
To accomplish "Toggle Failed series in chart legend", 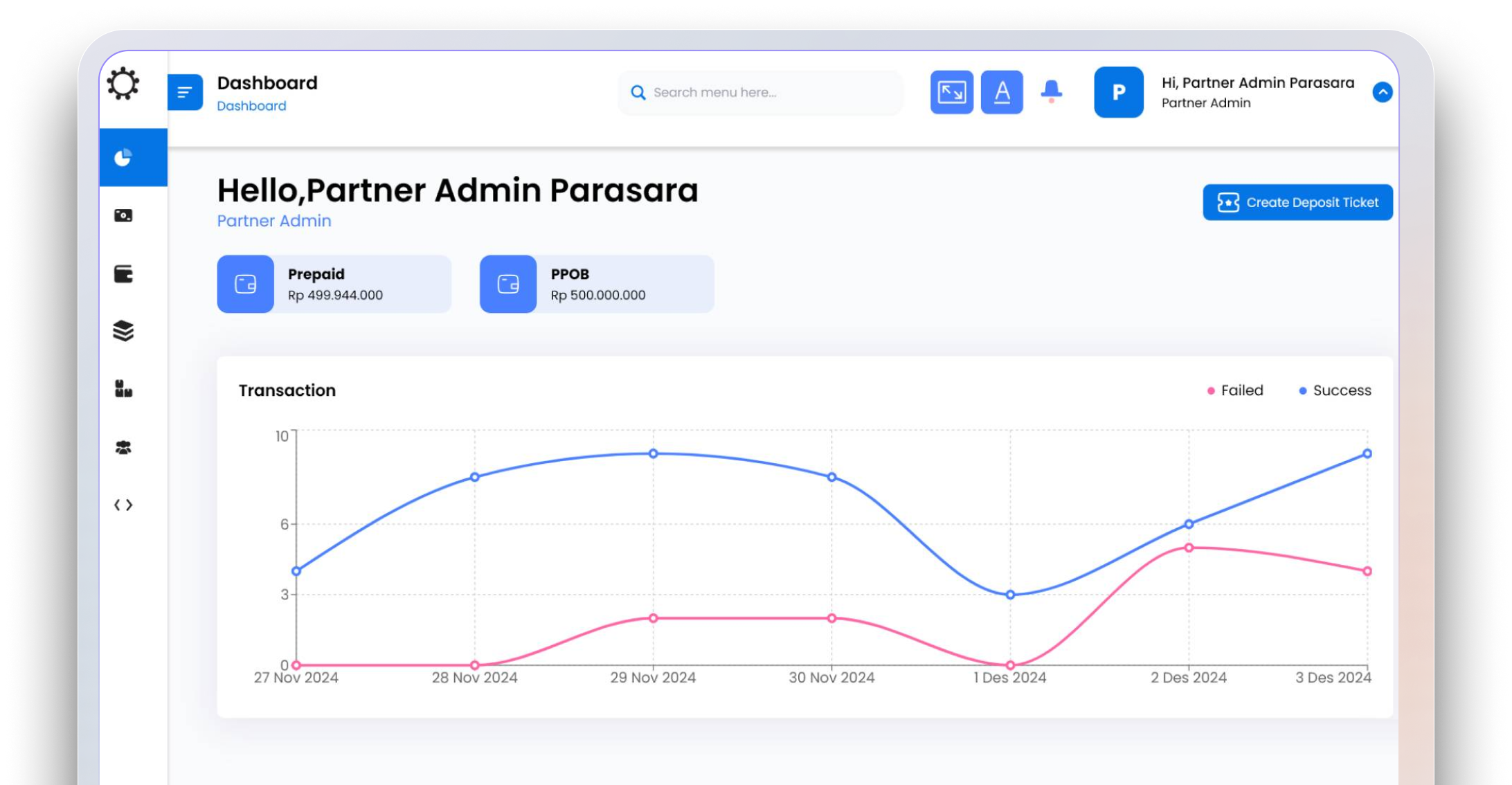I will tap(1236, 390).
